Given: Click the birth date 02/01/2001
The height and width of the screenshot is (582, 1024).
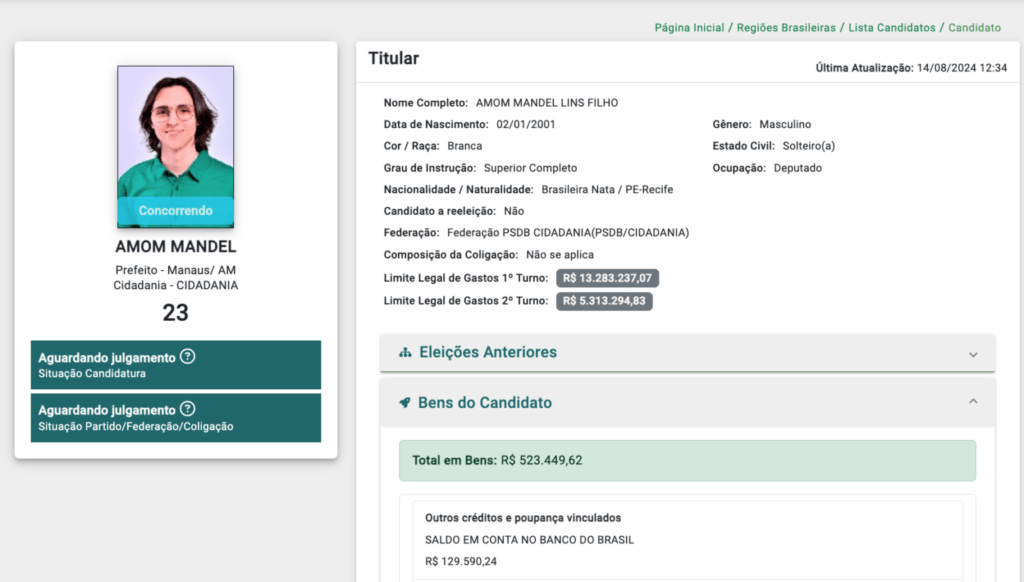Looking at the screenshot, I should coord(526,124).
